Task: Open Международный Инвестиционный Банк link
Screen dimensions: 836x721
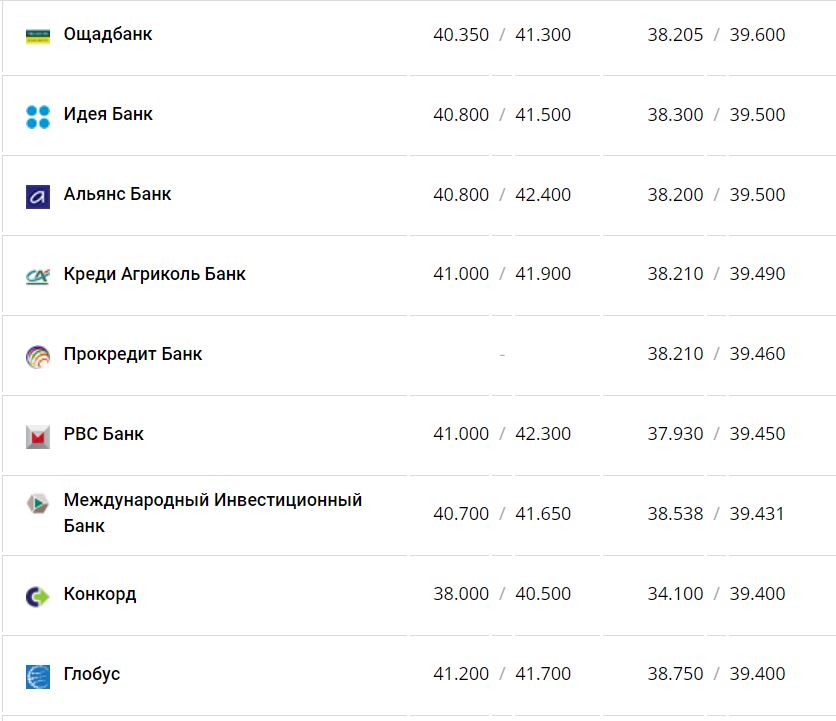Action: pos(212,513)
